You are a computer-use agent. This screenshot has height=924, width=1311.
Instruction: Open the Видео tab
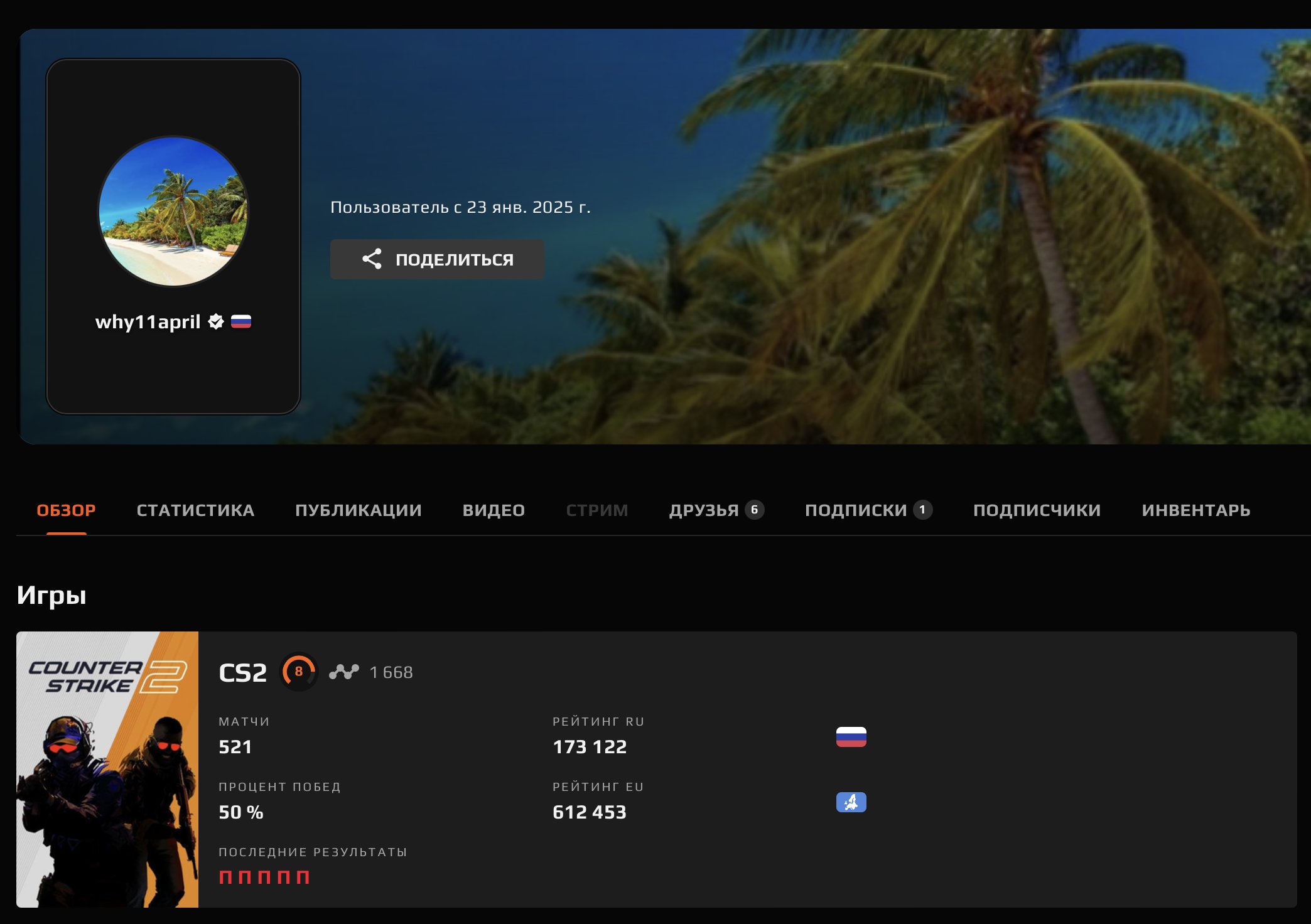tap(494, 510)
